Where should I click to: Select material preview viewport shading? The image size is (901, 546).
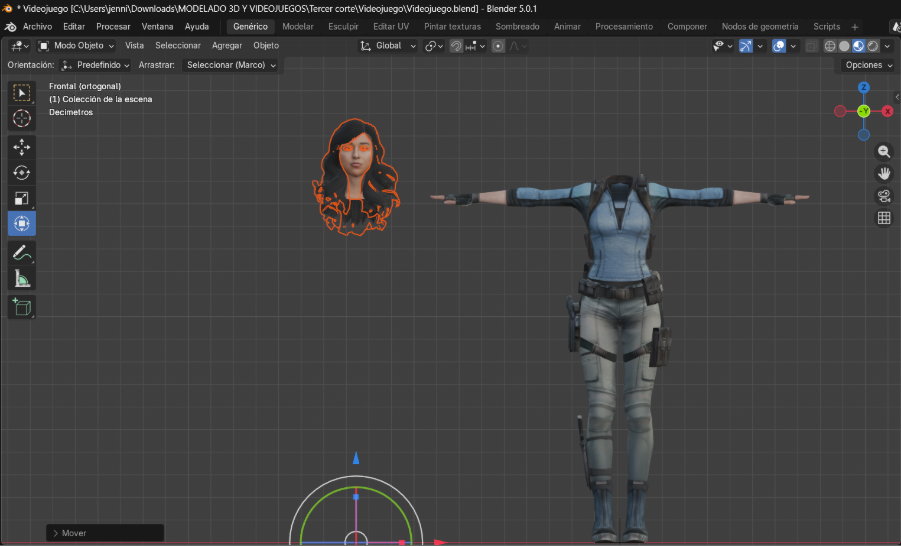click(x=858, y=46)
